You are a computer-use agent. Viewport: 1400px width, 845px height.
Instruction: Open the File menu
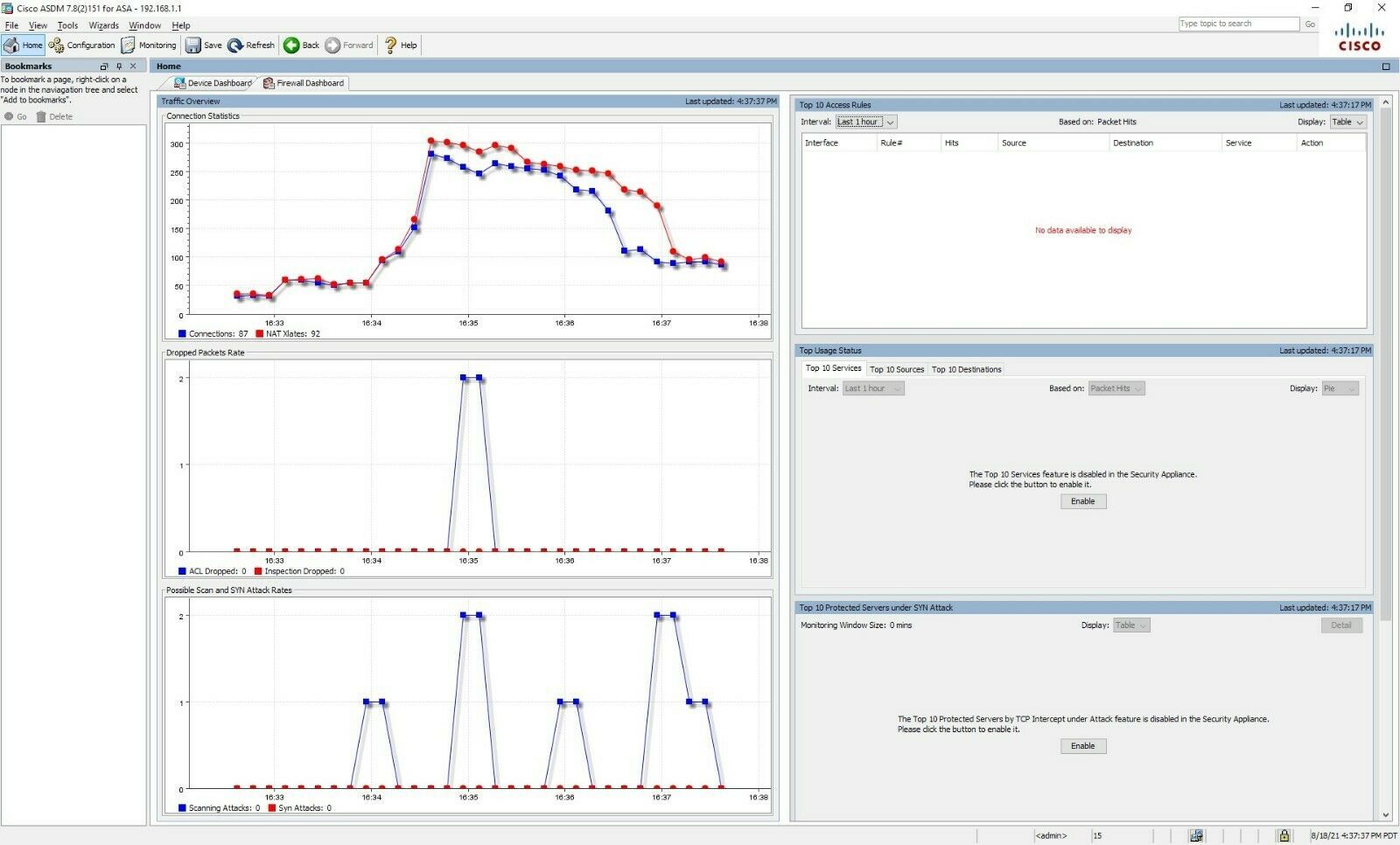[x=11, y=25]
